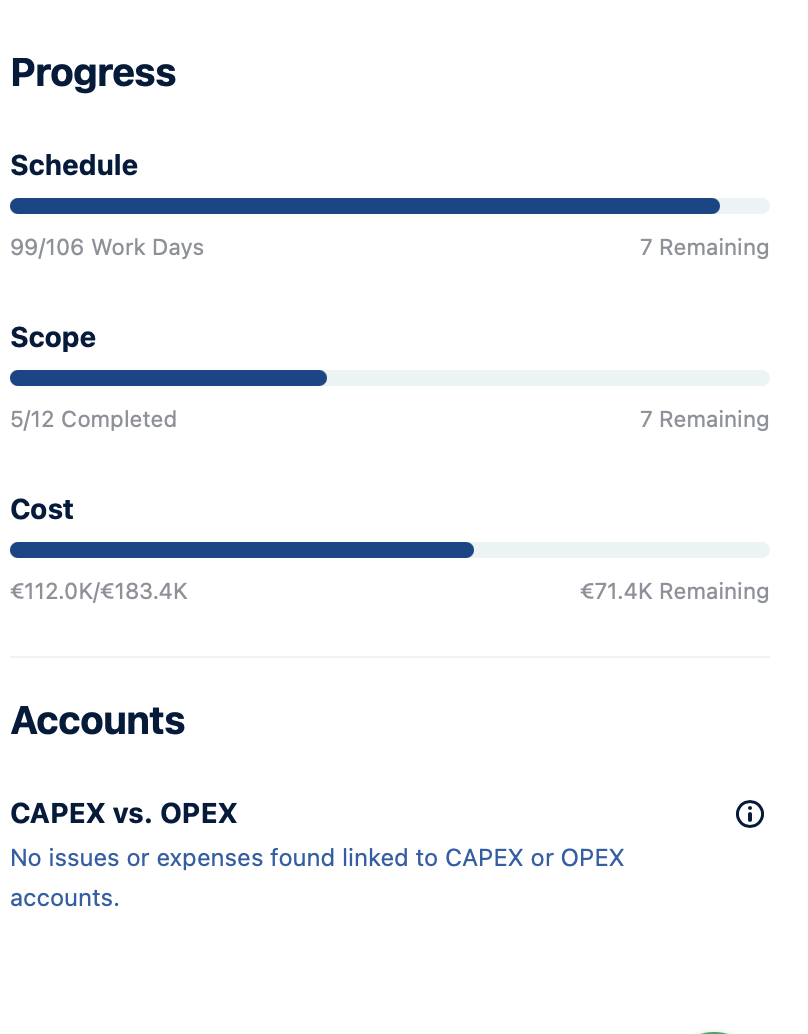Viewport: 808px width, 1034px height.
Task: Click the CAPEX vs. OPEX title
Action: coord(123,814)
